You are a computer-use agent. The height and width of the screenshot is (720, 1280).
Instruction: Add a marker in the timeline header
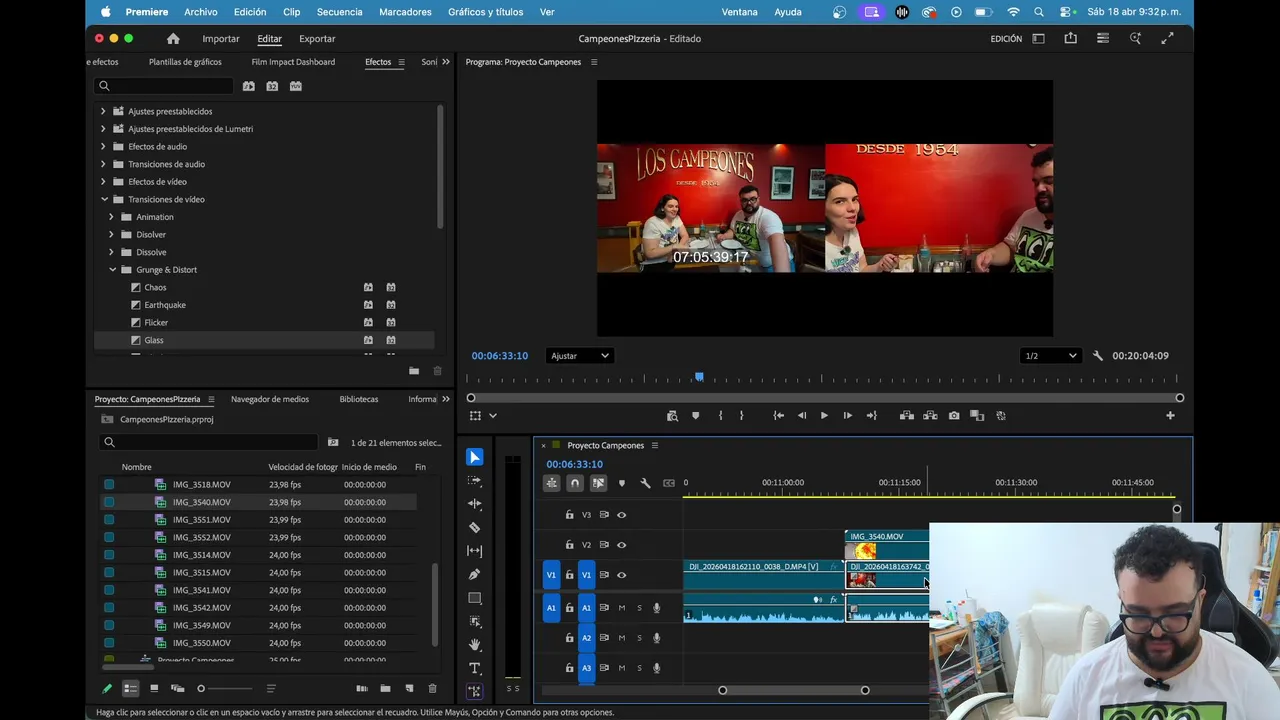tap(622, 483)
